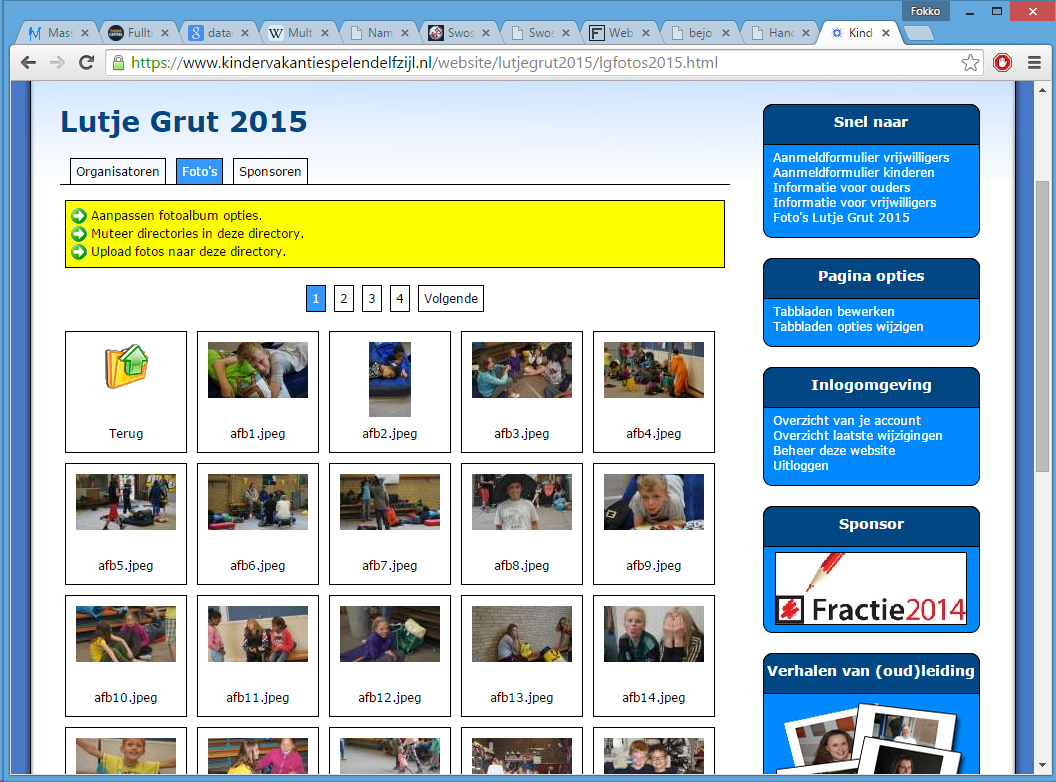Bookmark this page with the star icon

tap(970, 63)
